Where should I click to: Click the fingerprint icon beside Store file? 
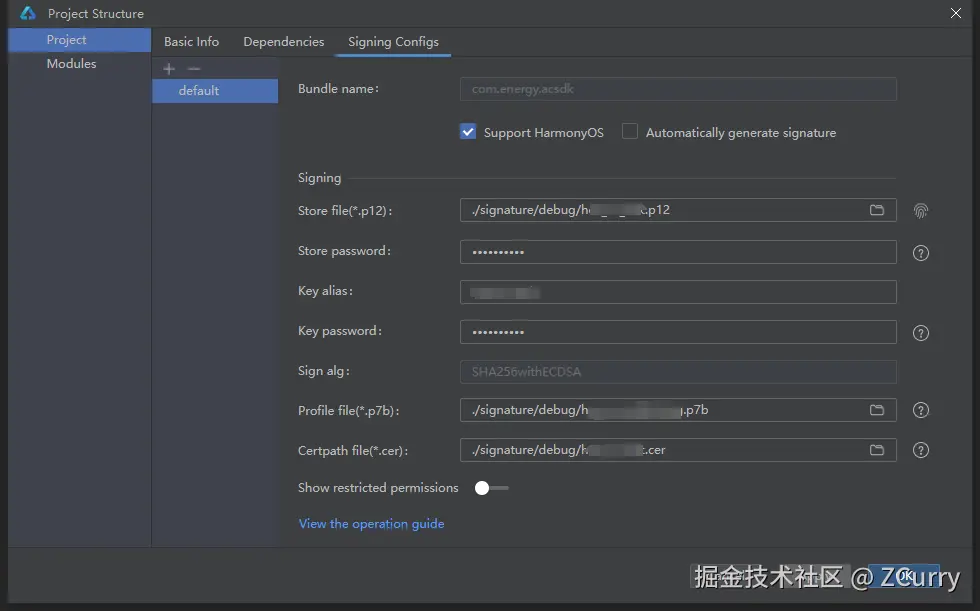click(x=921, y=211)
